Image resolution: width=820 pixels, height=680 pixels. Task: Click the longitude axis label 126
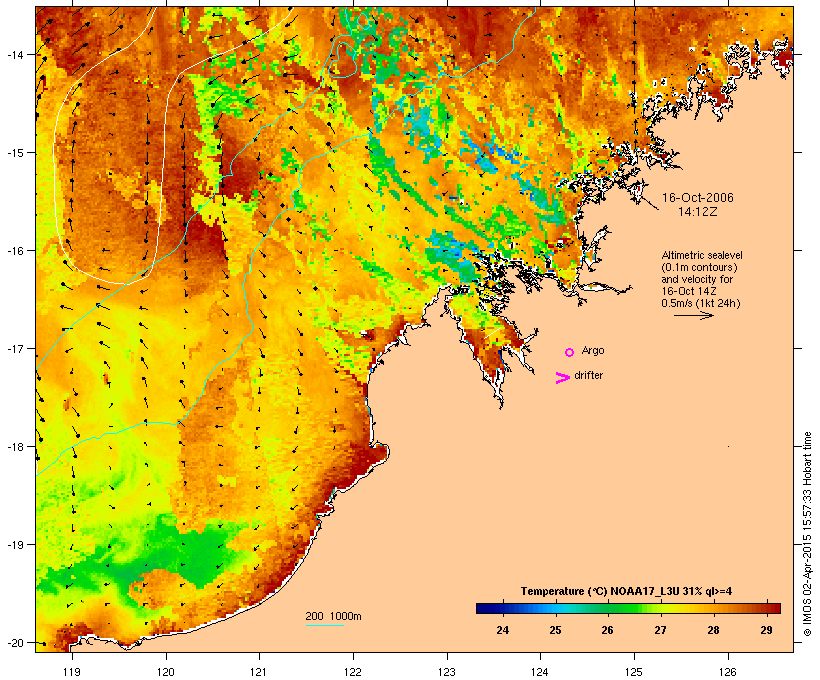point(727,672)
